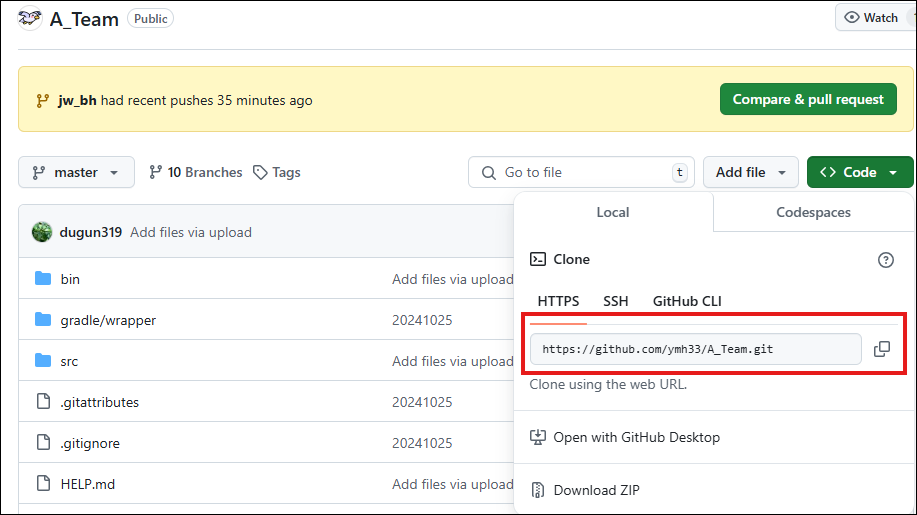This screenshot has width=917, height=515.
Task: Click the branch icon beside 10 Branches
Action: tap(155, 172)
